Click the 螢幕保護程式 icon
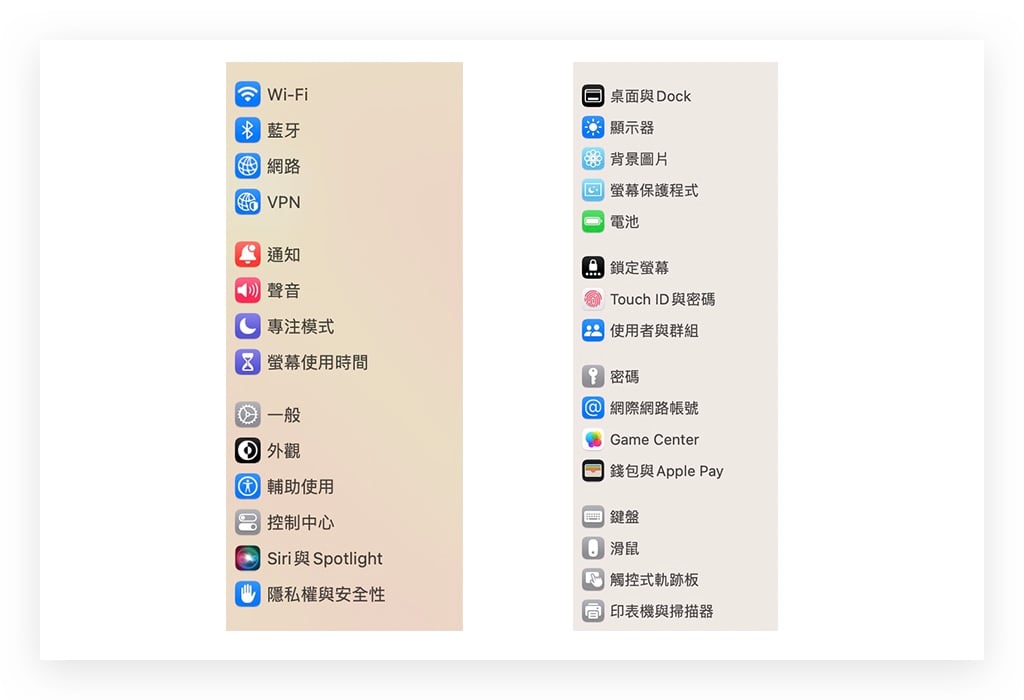 tap(593, 190)
